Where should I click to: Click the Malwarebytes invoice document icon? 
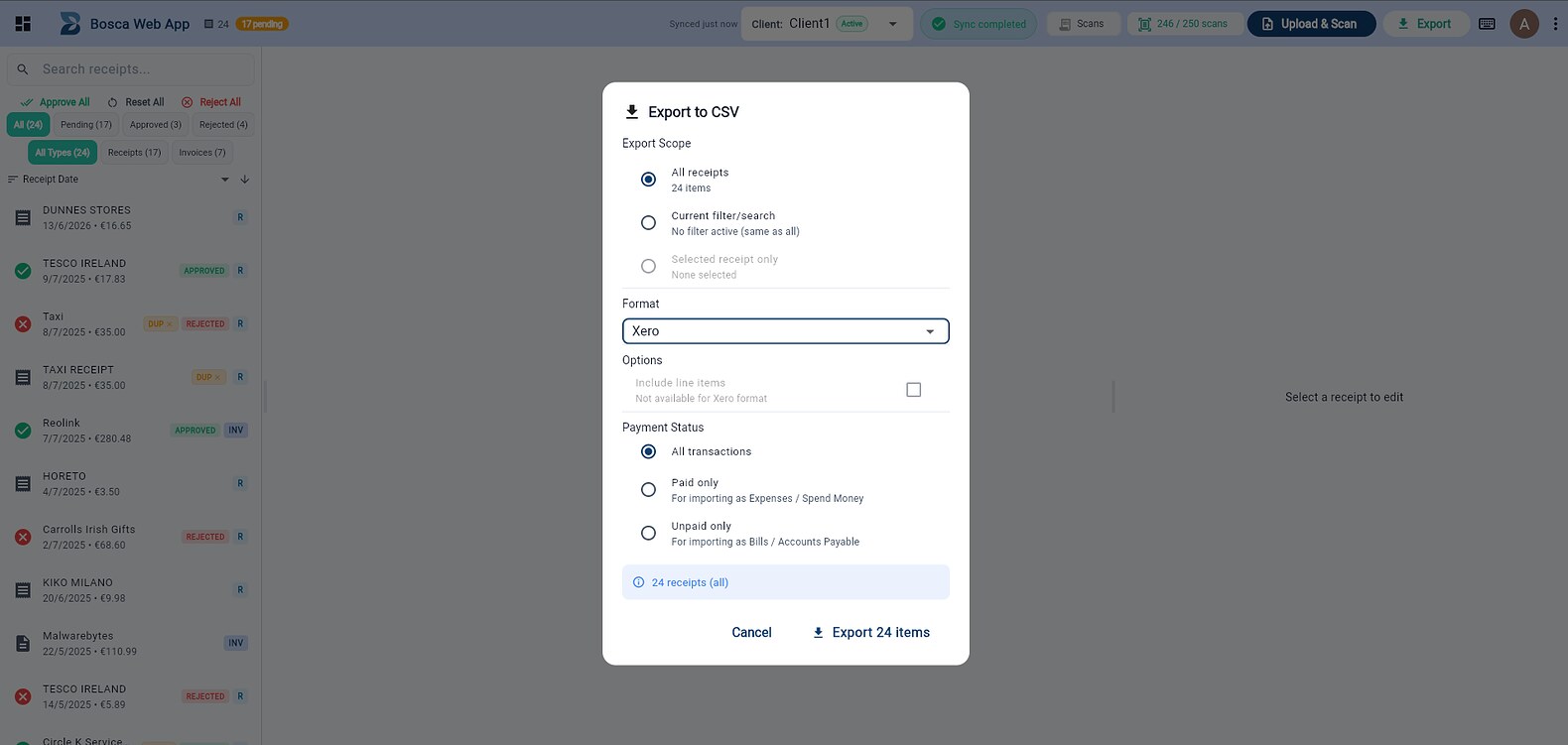pos(23,644)
